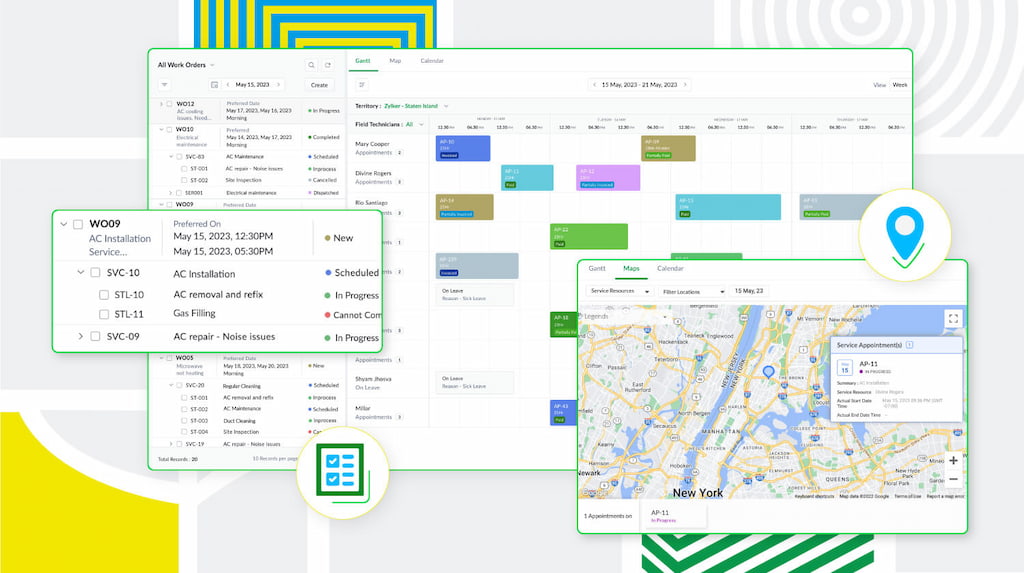Image resolution: width=1024 pixels, height=573 pixels.
Task: Click the large location pin badge
Action: [x=904, y=235]
